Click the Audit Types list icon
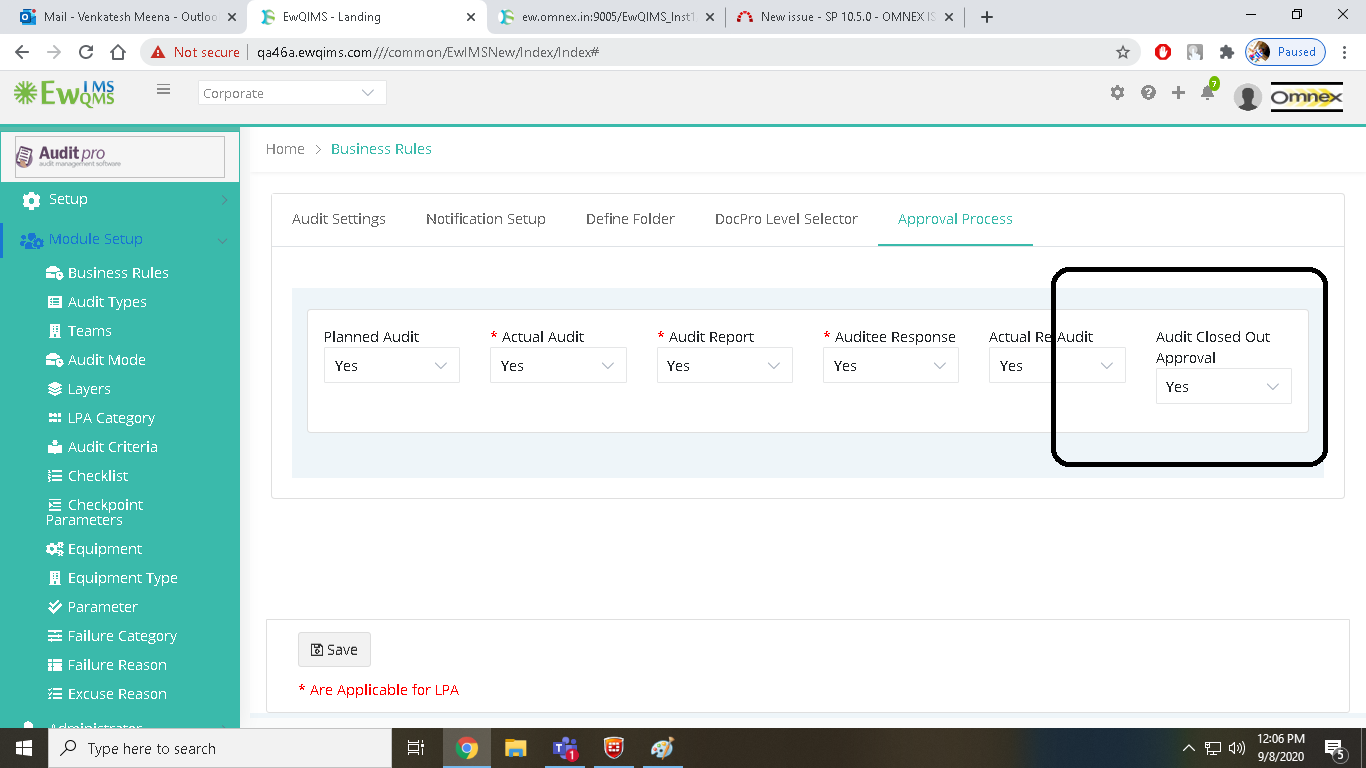This screenshot has width=1366, height=768. pyautogui.click(x=55, y=302)
